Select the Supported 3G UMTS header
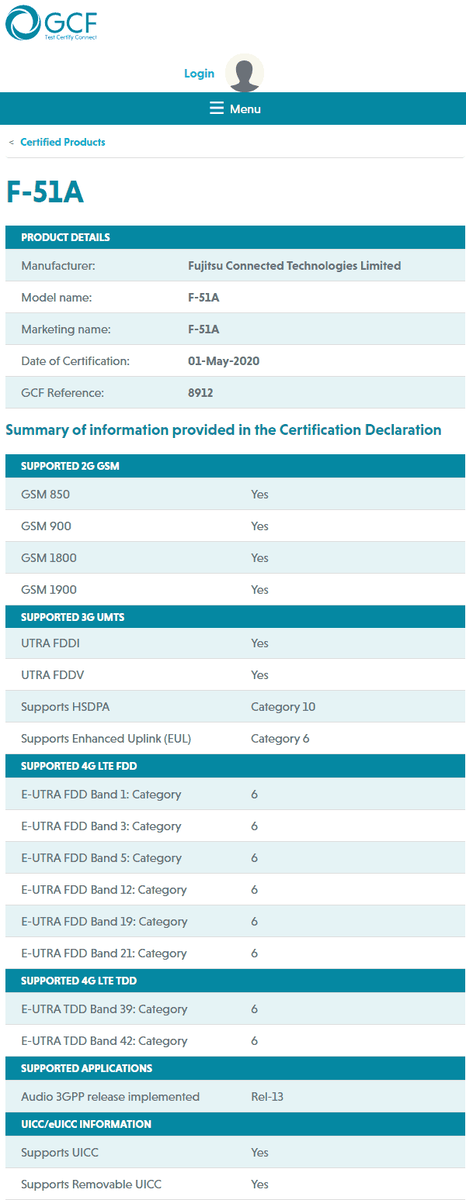The height and width of the screenshot is (1200, 466). [x=235, y=617]
